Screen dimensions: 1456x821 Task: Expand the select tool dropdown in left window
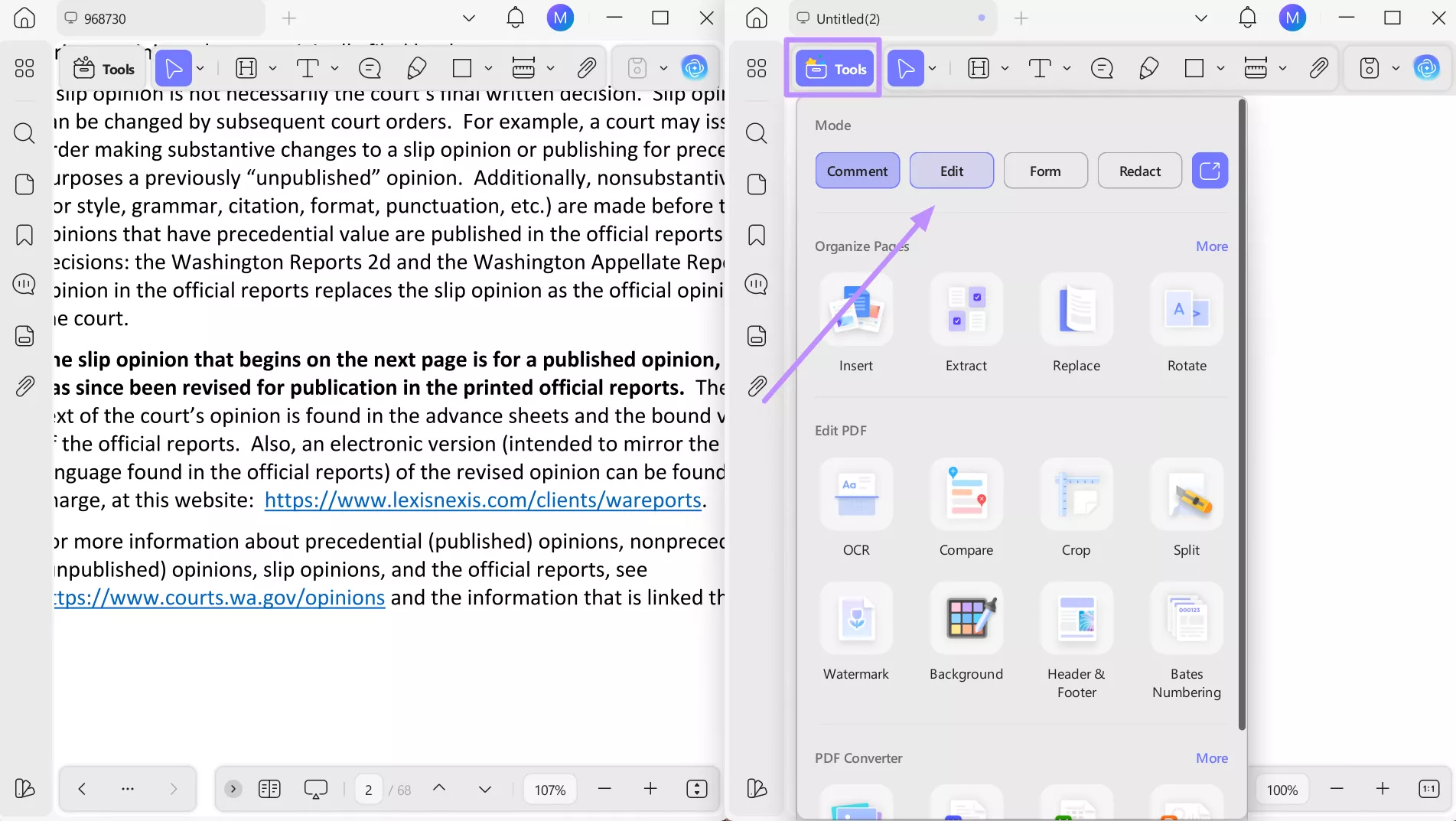(x=200, y=68)
